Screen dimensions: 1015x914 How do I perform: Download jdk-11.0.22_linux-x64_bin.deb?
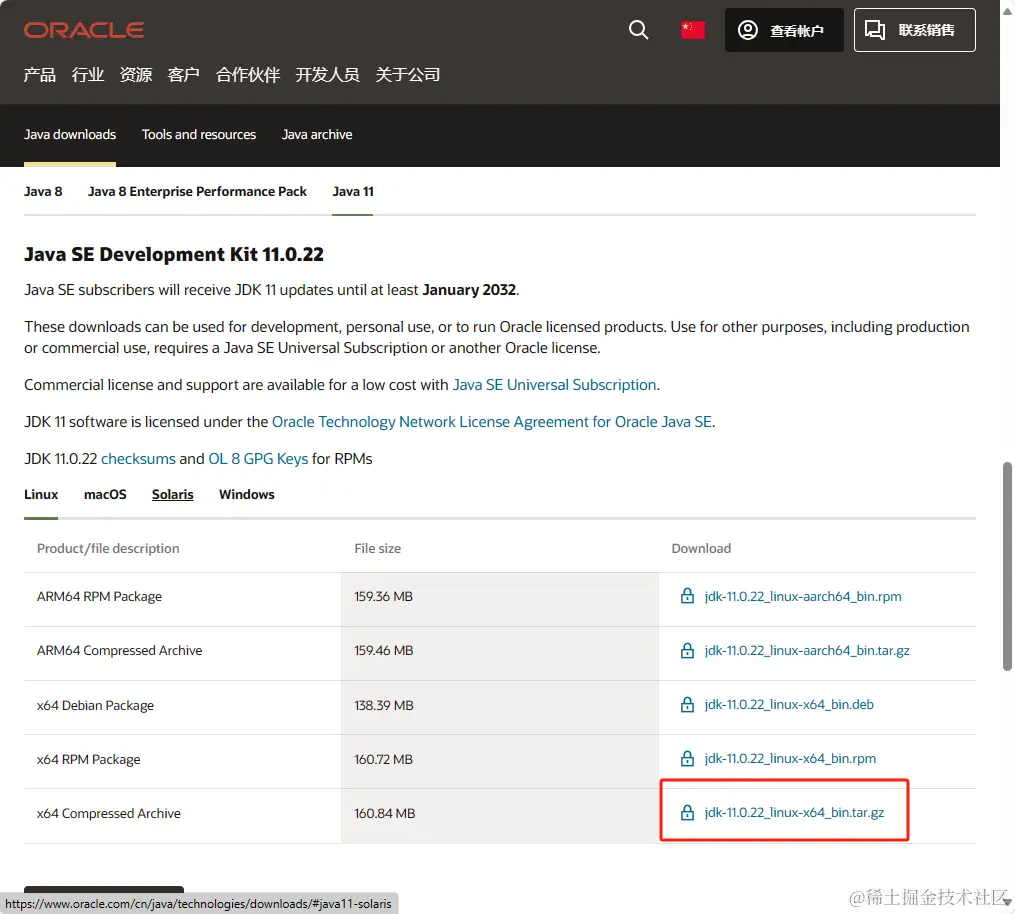pyautogui.click(x=789, y=704)
